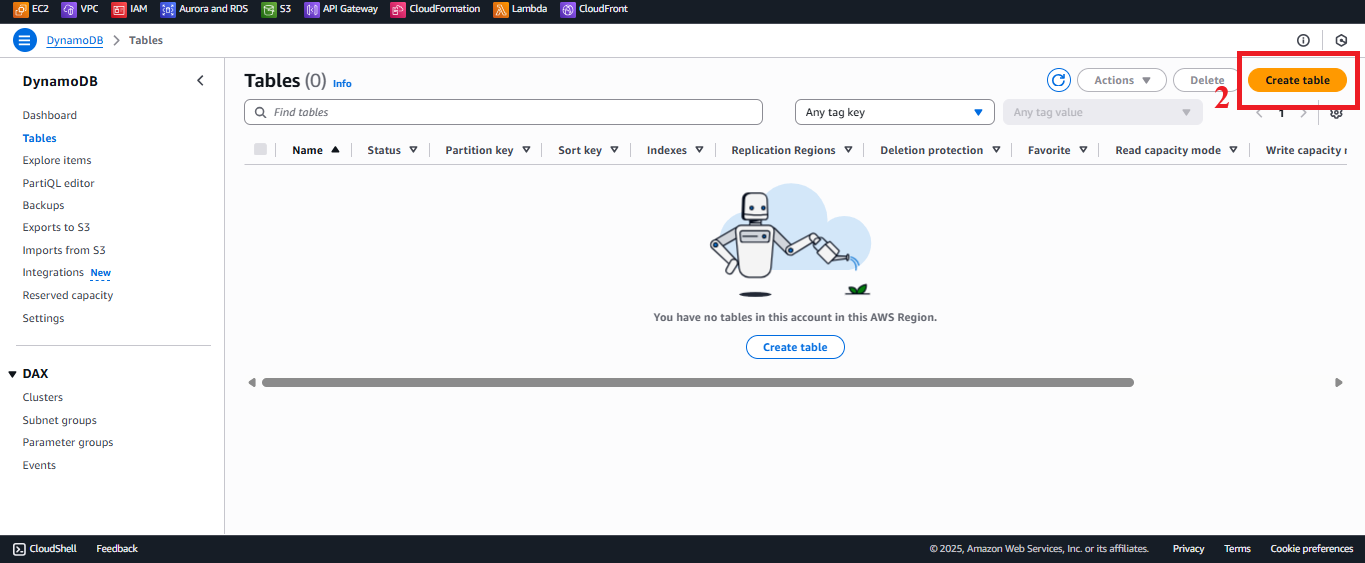Open the Actions dropdown

click(x=1122, y=80)
